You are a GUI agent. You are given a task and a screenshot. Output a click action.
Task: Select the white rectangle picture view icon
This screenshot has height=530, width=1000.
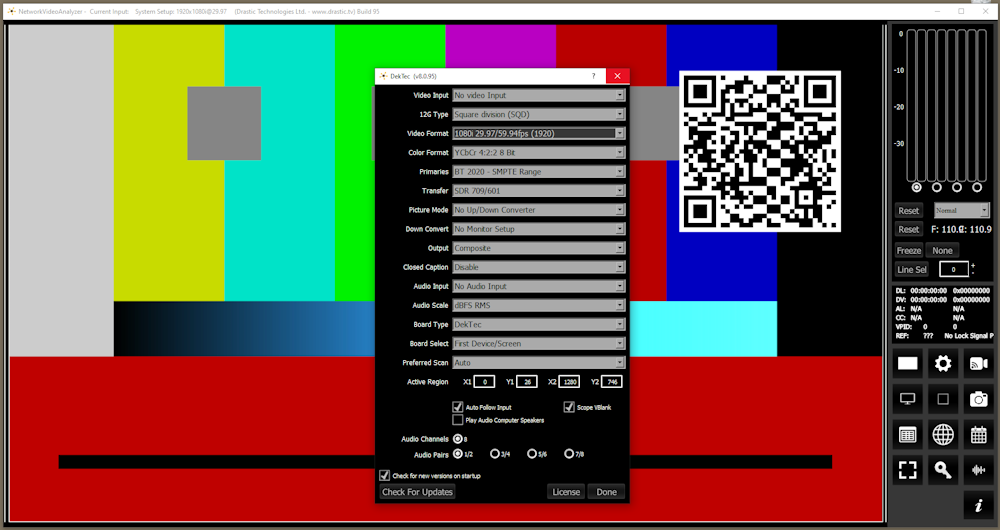pyautogui.click(x=908, y=364)
